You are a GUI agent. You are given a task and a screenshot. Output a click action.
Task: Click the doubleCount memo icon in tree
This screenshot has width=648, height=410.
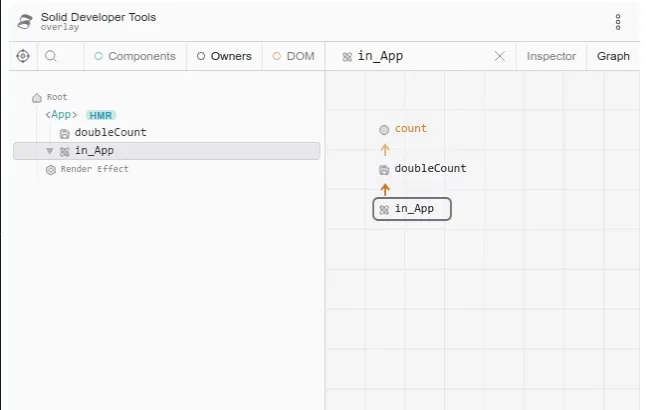tap(64, 133)
